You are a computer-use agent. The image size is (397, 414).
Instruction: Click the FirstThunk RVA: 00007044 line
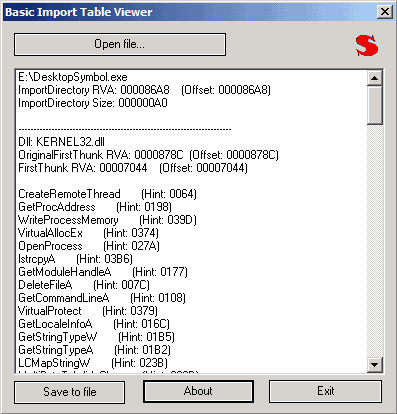pyautogui.click(x=133, y=168)
